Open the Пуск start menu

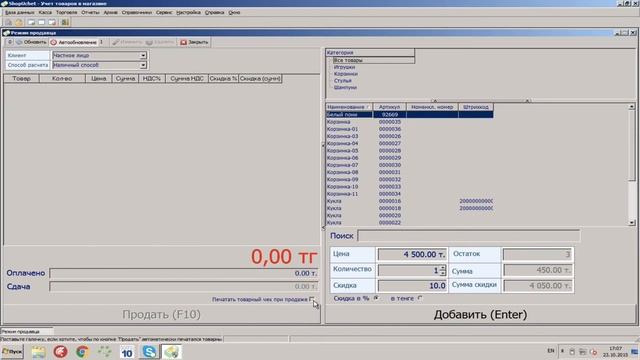pos(12,351)
